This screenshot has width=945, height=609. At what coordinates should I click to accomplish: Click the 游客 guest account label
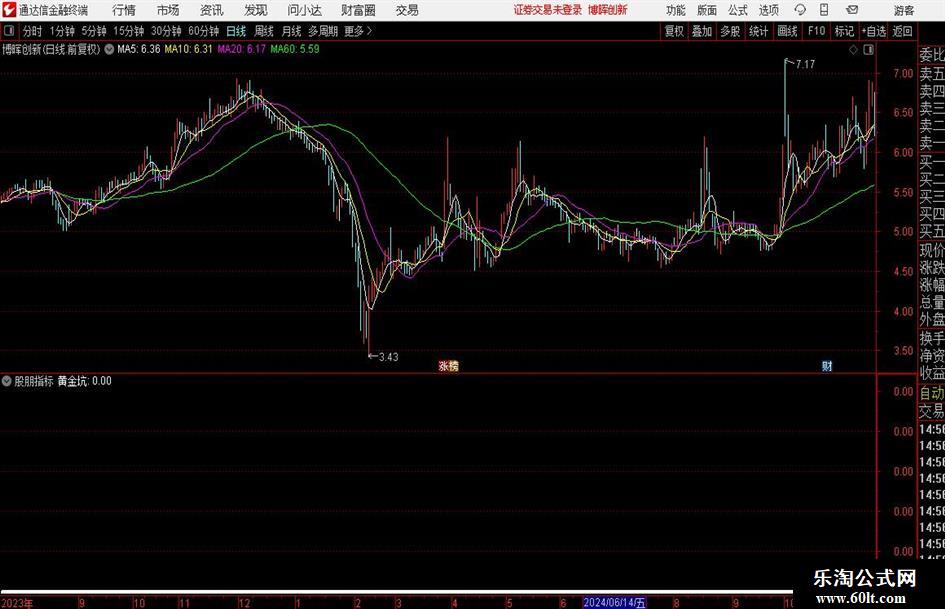[904, 10]
